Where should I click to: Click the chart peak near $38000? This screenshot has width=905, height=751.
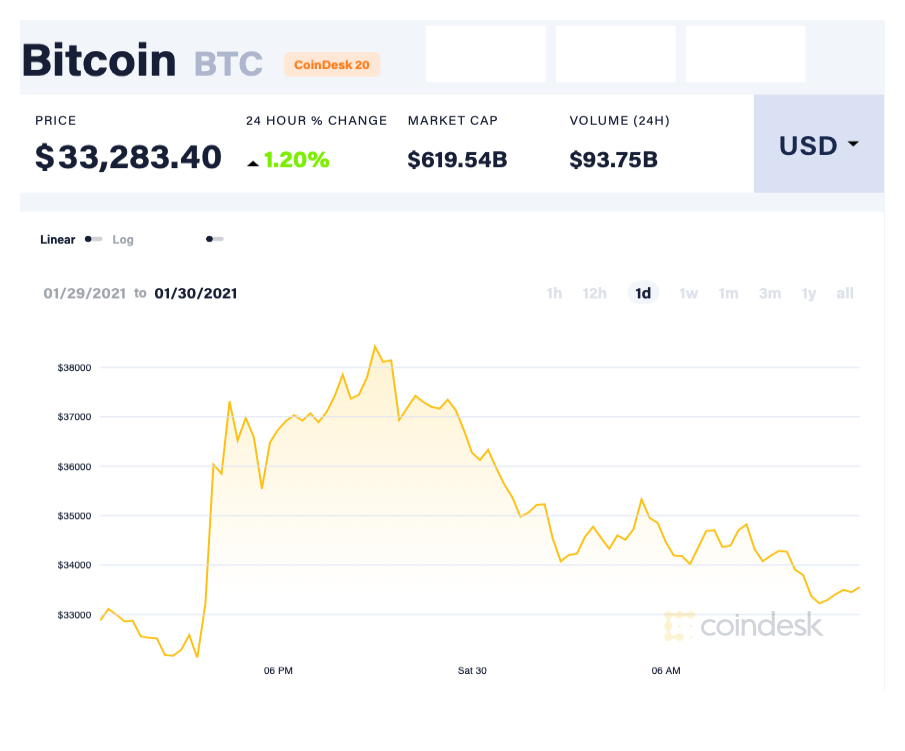click(x=376, y=344)
